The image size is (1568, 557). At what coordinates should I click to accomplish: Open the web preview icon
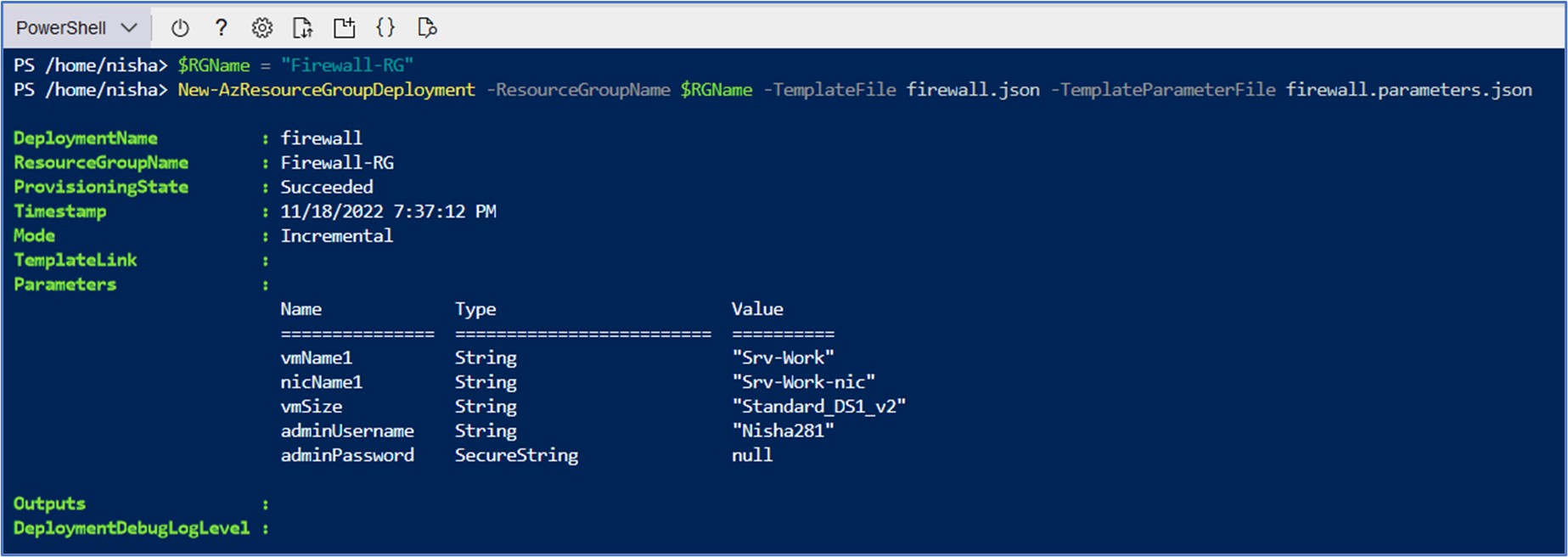click(427, 27)
